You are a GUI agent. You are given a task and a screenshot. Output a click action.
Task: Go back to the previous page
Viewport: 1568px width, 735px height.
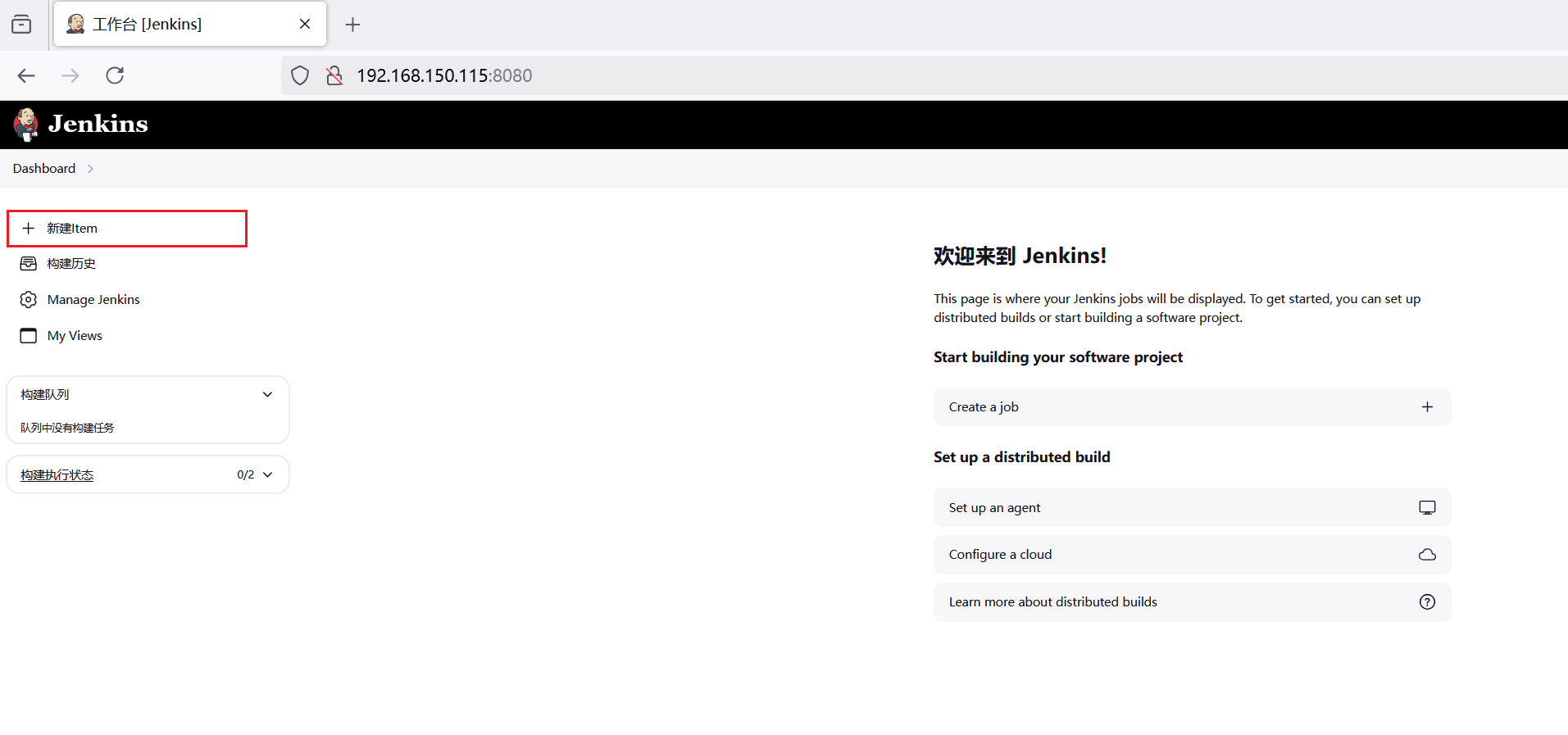click(x=26, y=75)
